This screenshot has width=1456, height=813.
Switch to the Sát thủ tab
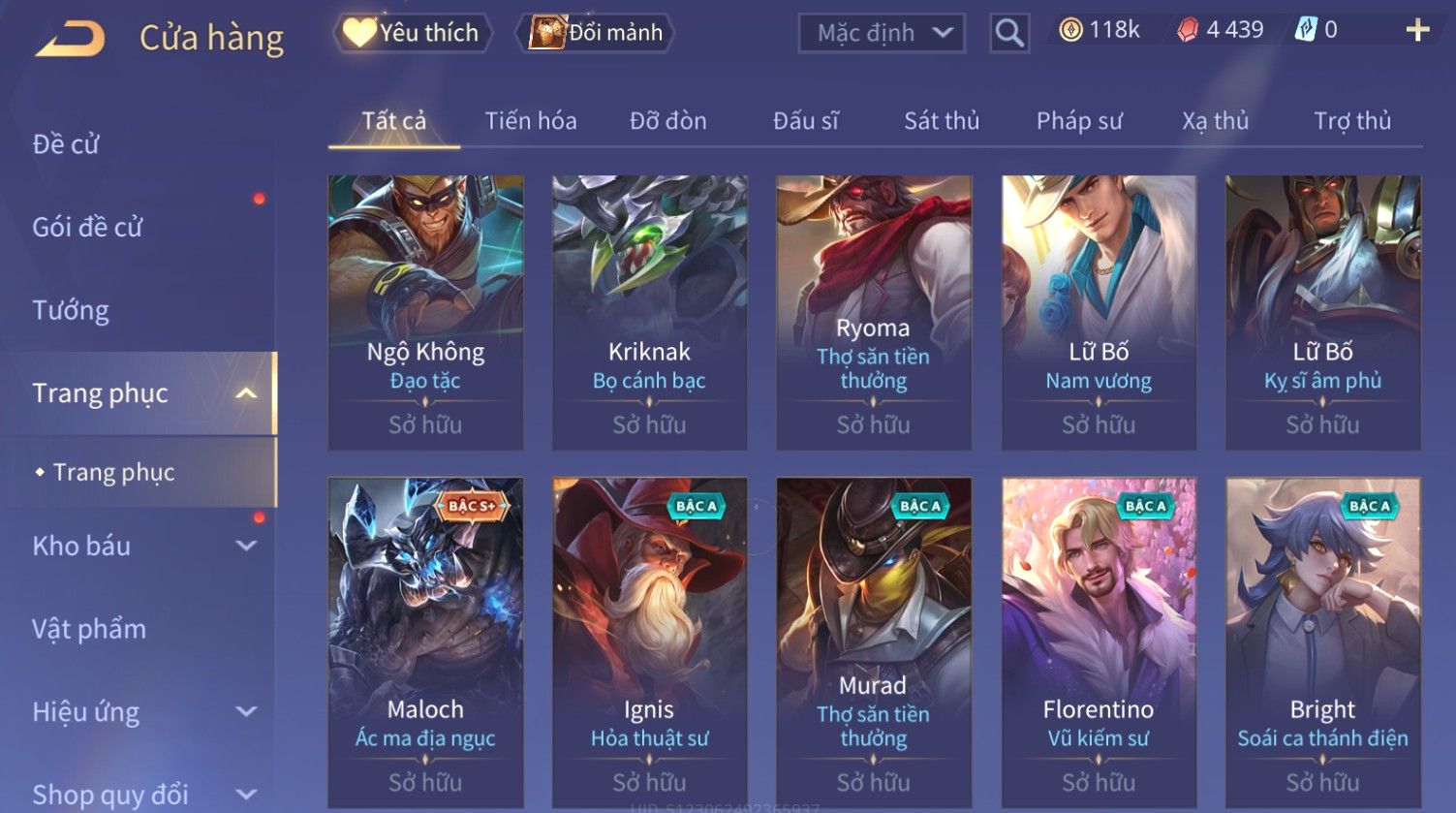pos(942,121)
